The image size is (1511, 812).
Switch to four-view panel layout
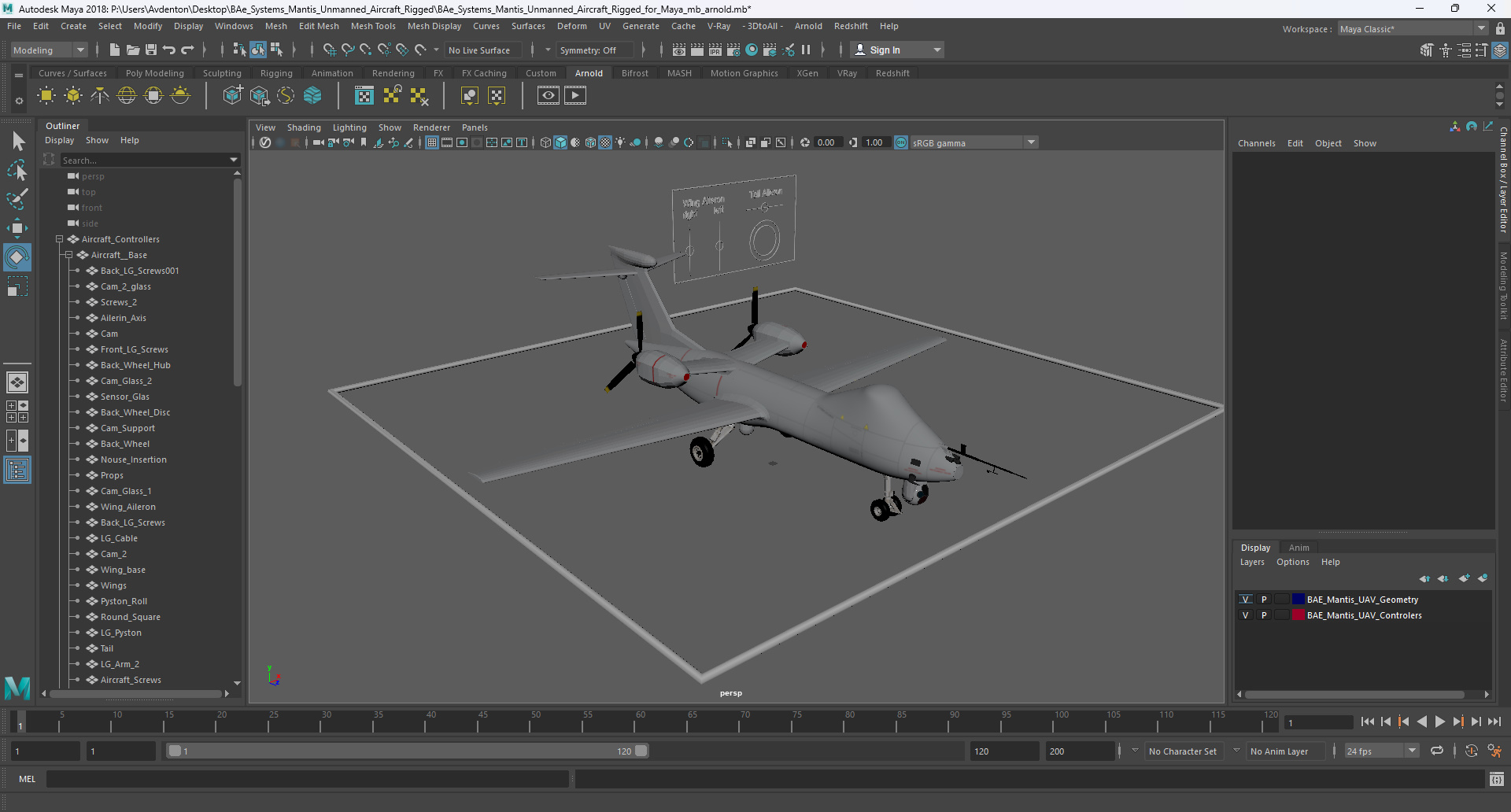click(x=17, y=412)
